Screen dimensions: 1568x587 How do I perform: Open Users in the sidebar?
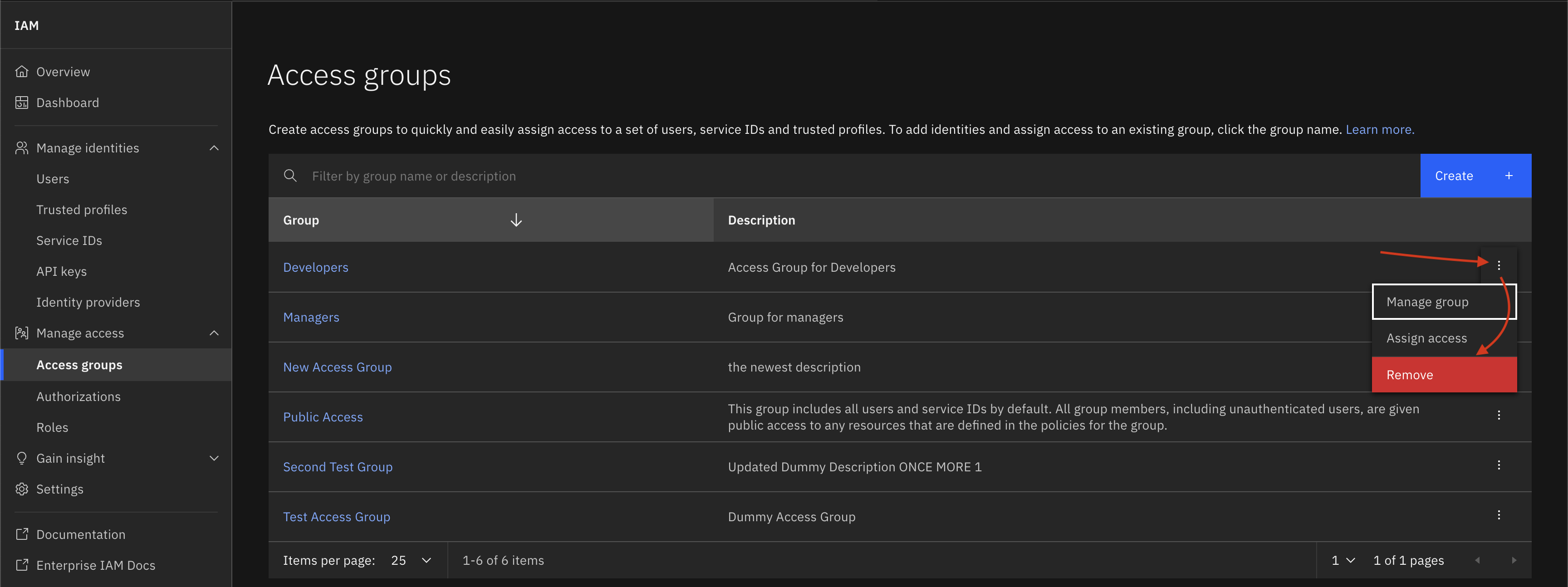(53, 179)
